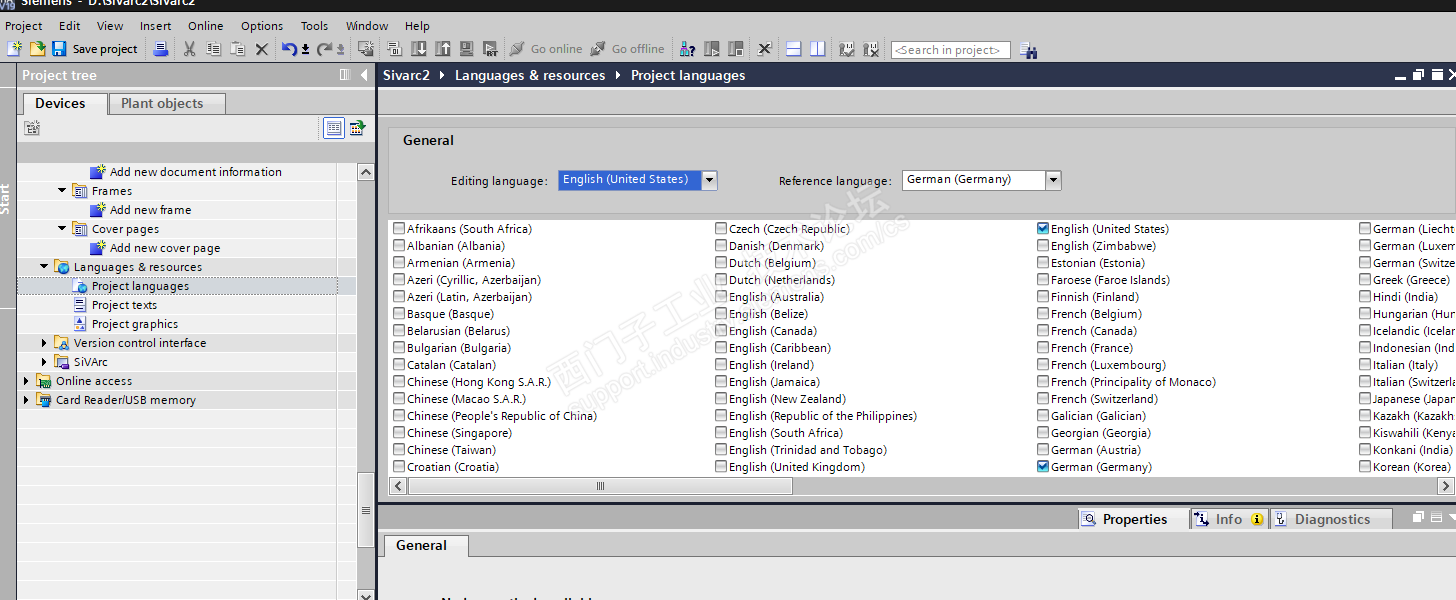
Task: Split editor space vertically icon
Action: tap(818, 49)
